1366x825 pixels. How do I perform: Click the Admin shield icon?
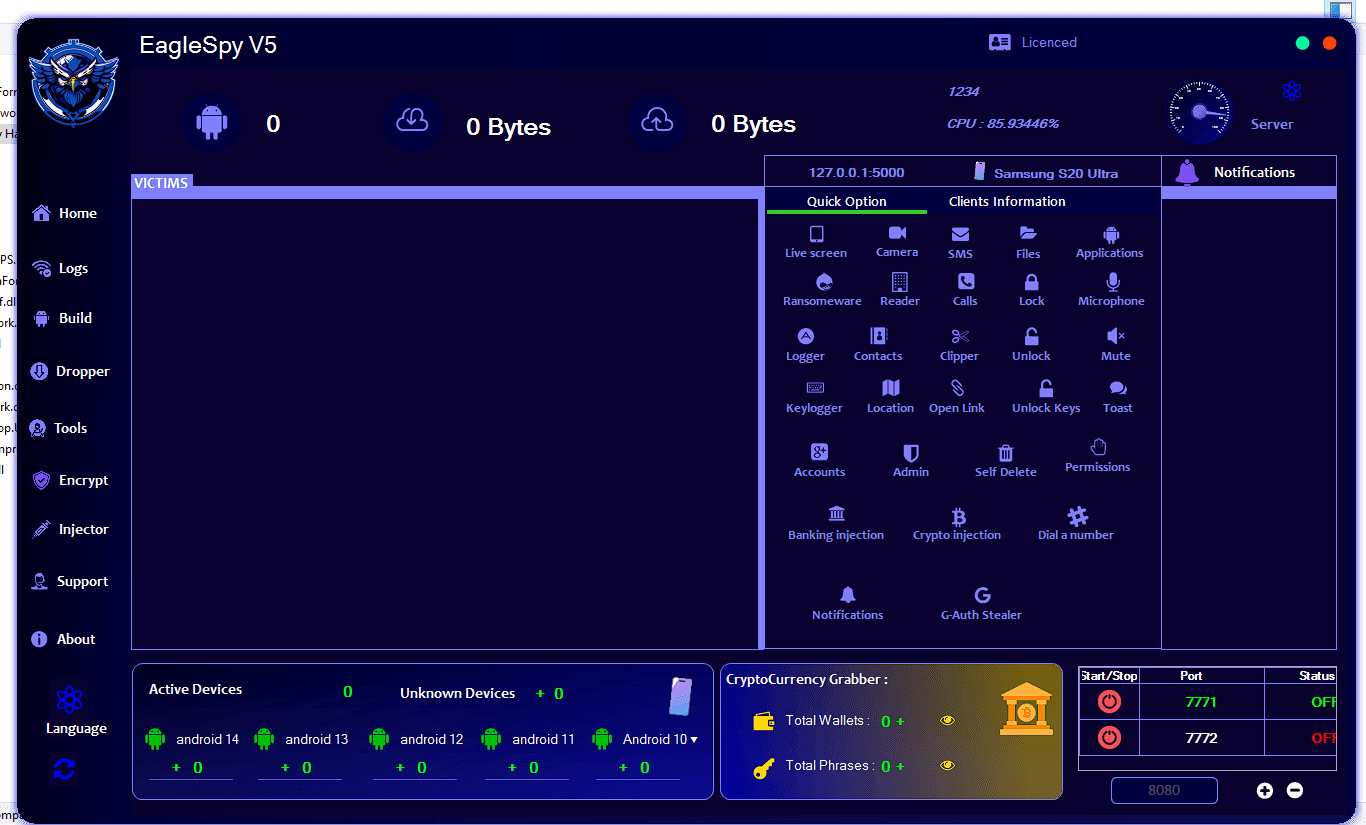tap(911, 453)
